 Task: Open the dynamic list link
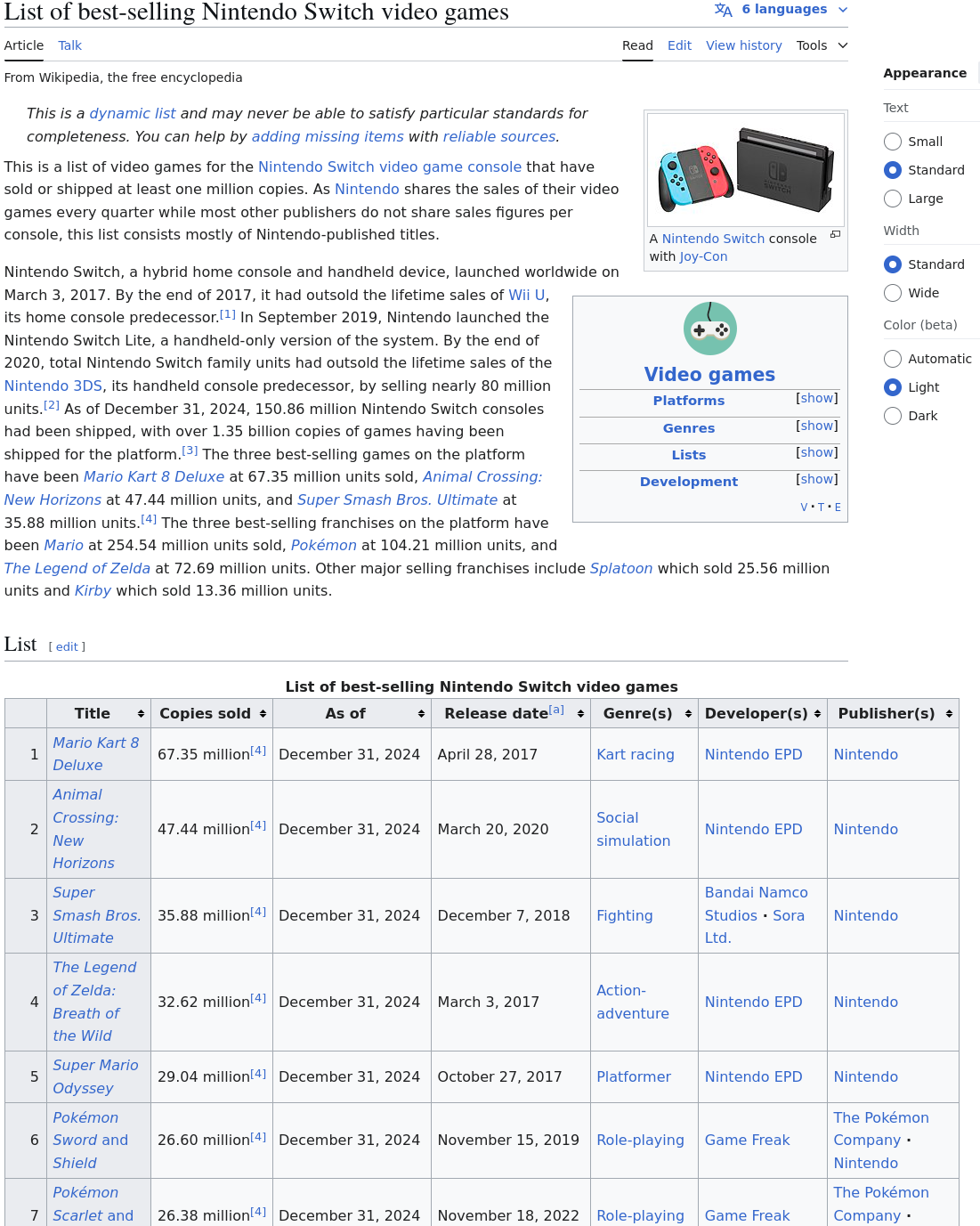point(133,114)
